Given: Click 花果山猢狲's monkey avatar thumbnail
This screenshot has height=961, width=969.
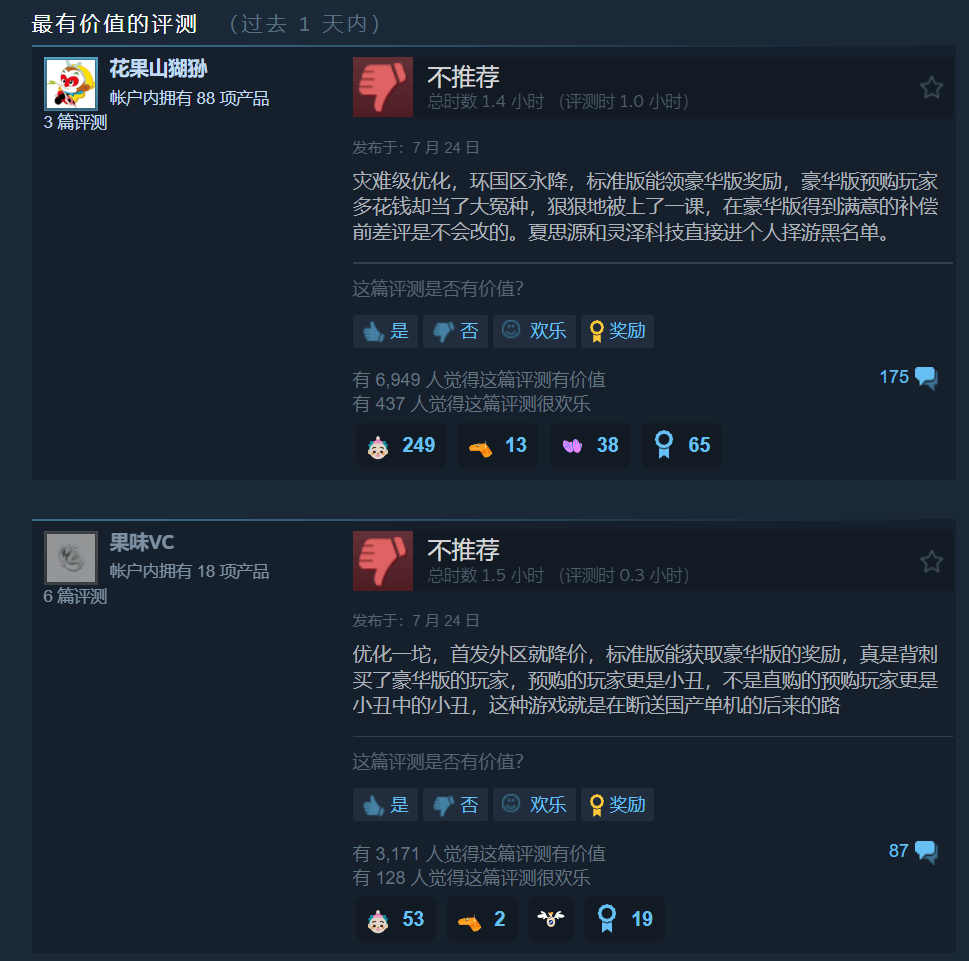Looking at the screenshot, I should pos(71,83).
